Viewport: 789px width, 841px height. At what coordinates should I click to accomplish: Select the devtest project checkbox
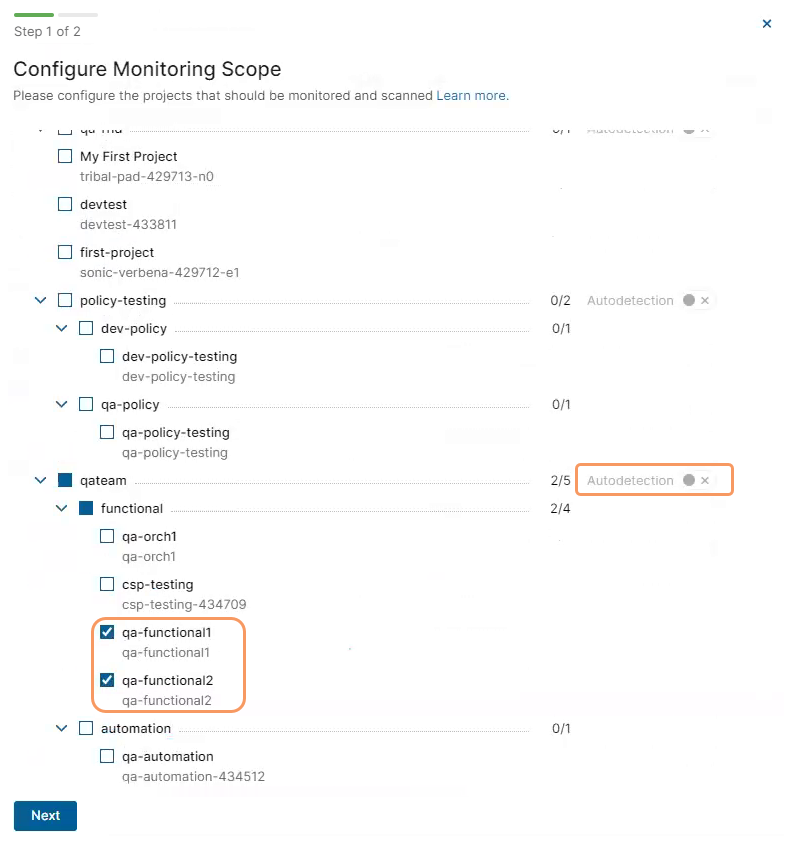[x=65, y=204]
